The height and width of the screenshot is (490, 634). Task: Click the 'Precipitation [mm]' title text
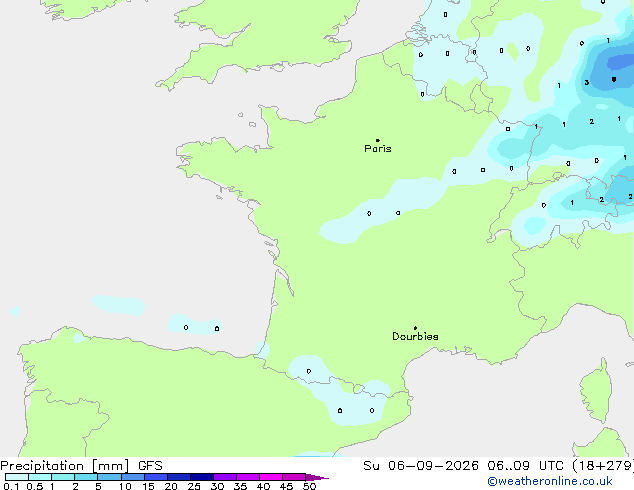click(65, 466)
